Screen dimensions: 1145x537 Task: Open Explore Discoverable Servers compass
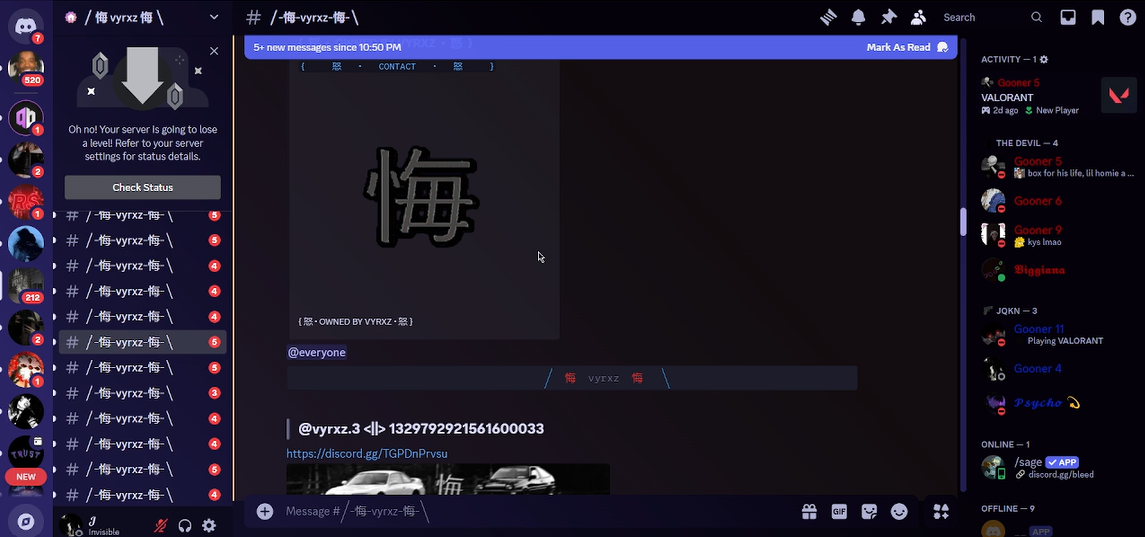click(x=26, y=521)
